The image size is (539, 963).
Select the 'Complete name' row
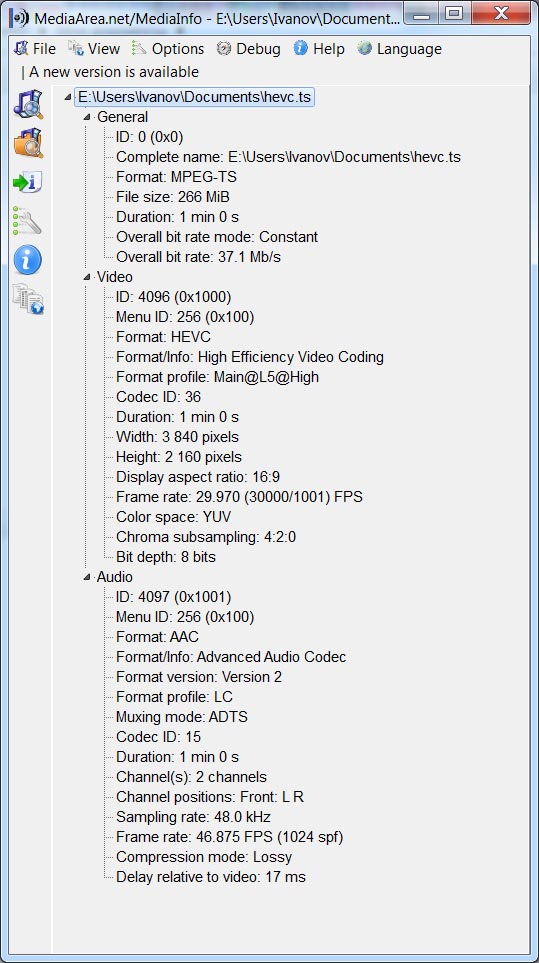288,157
